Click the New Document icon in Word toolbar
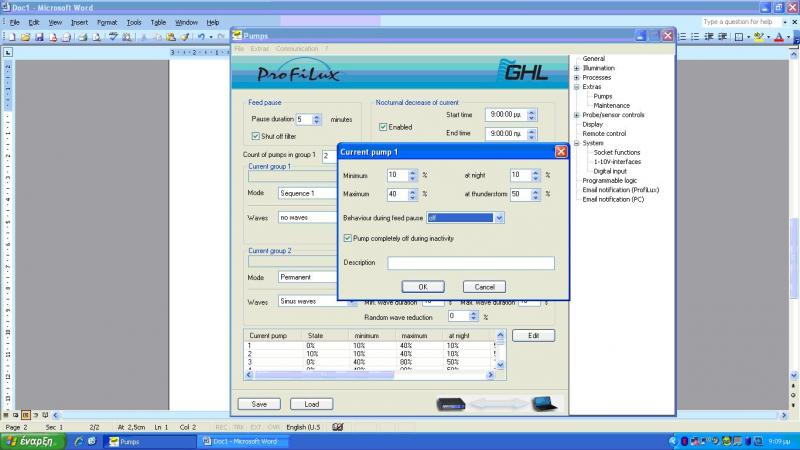This screenshot has width=800, height=450. tap(12, 37)
